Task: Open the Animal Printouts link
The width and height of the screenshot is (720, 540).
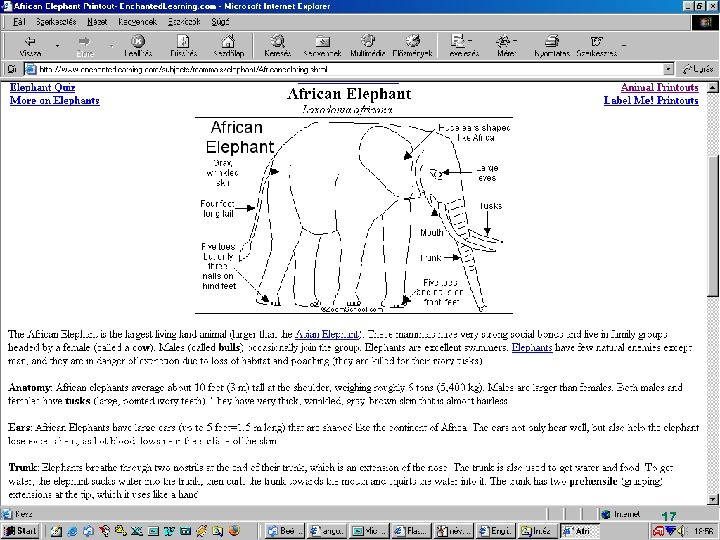Action: [x=659, y=87]
